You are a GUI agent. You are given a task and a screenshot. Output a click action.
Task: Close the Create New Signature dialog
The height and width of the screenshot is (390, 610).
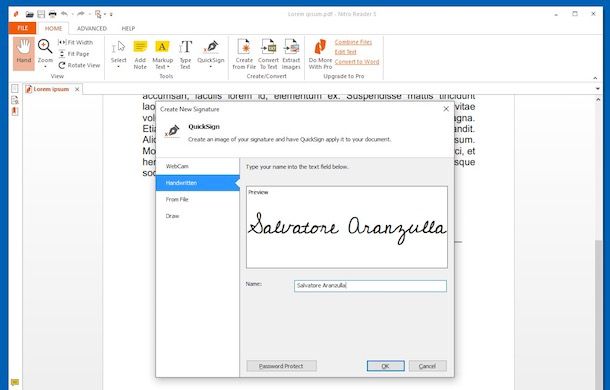pyautogui.click(x=446, y=109)
